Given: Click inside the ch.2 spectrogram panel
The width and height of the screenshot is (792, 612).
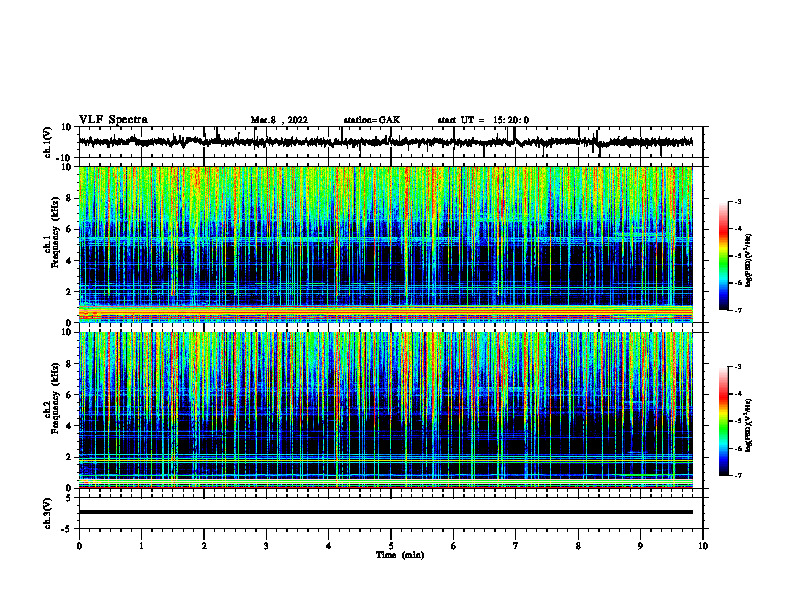Looking at the screenshot, I should (x=385, y=410).
